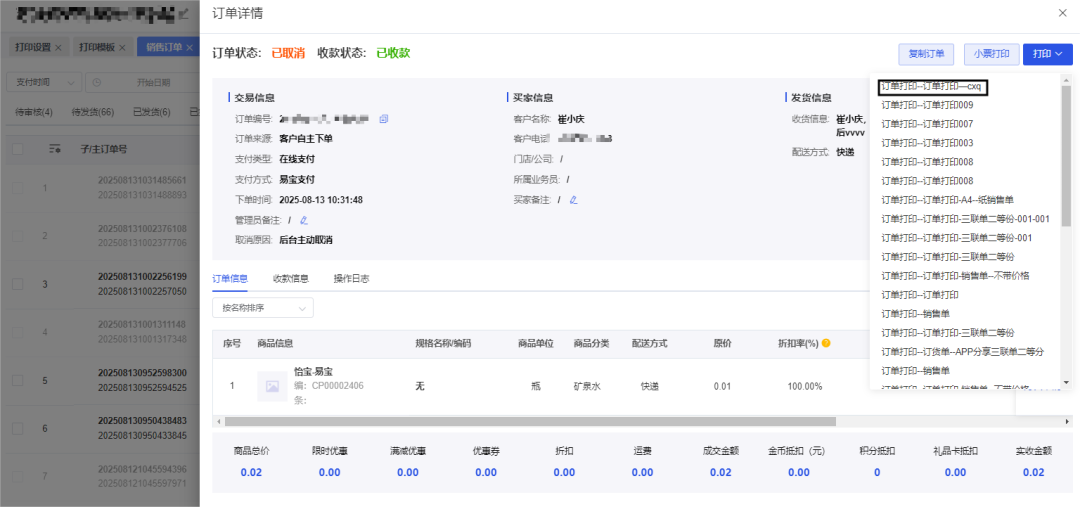Open column settings icon in order table header
This screenshot has height=507, width=1080.
pos(56,149)
